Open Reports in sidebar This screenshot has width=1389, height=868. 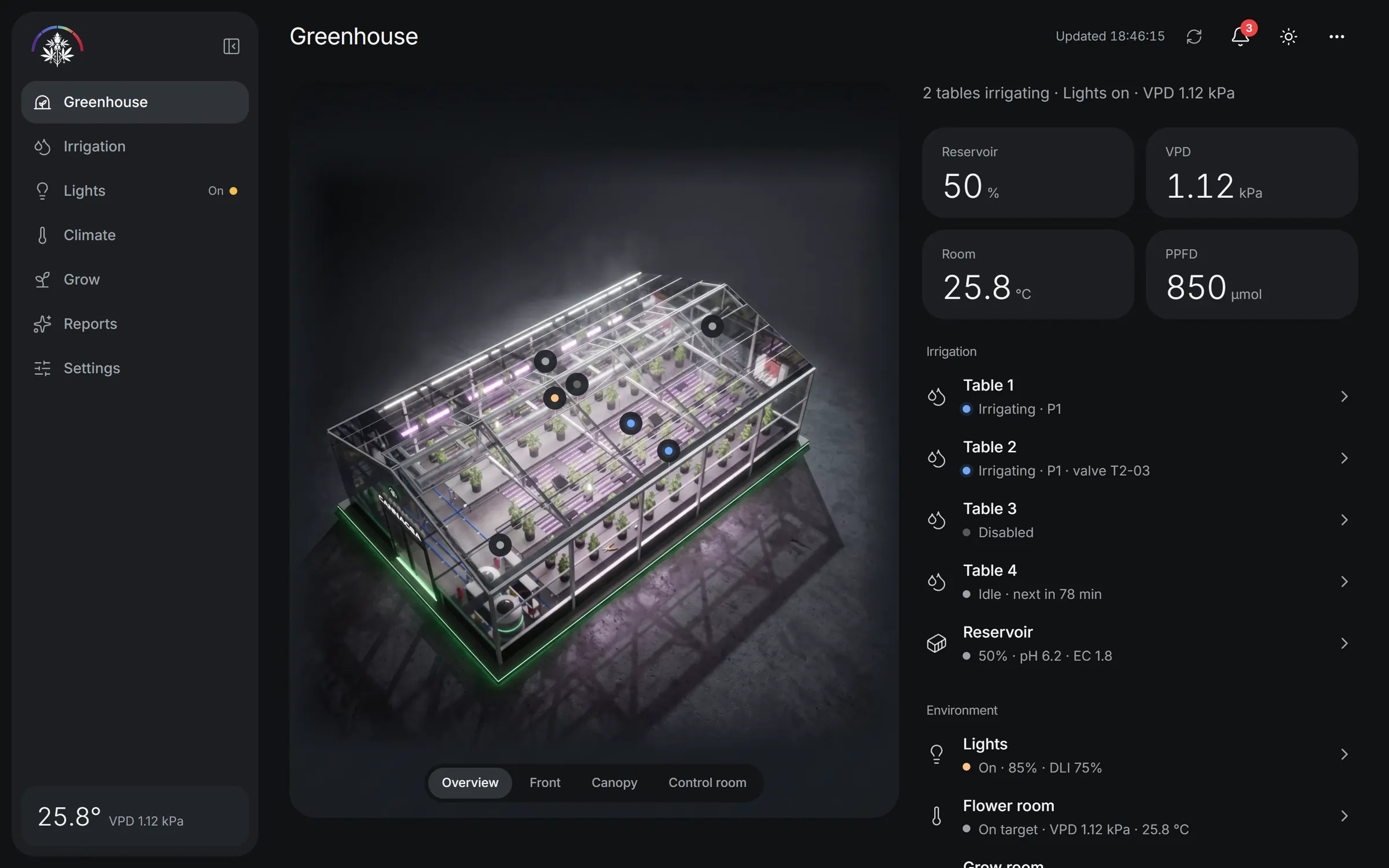135,324
